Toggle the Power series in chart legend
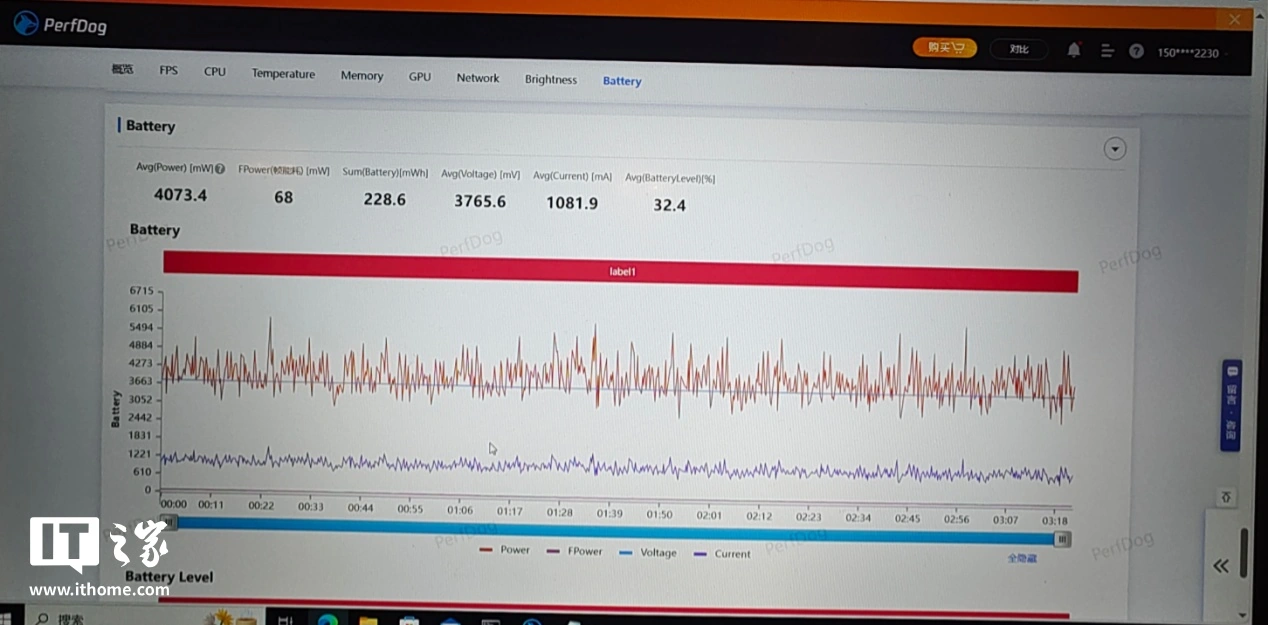 point(505,550)
